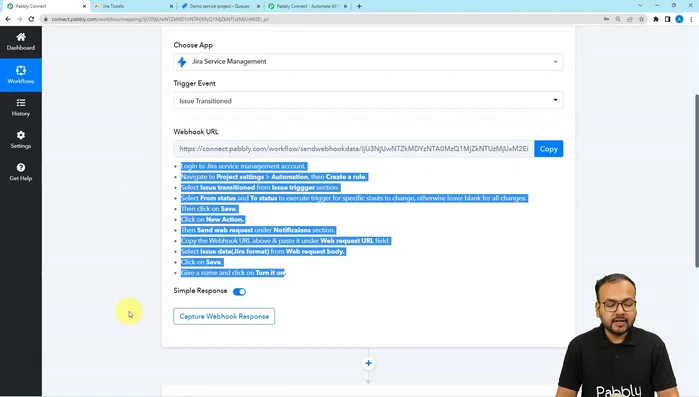Image resolution: width=699 pixels, height=397 pixels.
Task: Reload the current page
Action: pyautogui.click(x=31, y=19)
